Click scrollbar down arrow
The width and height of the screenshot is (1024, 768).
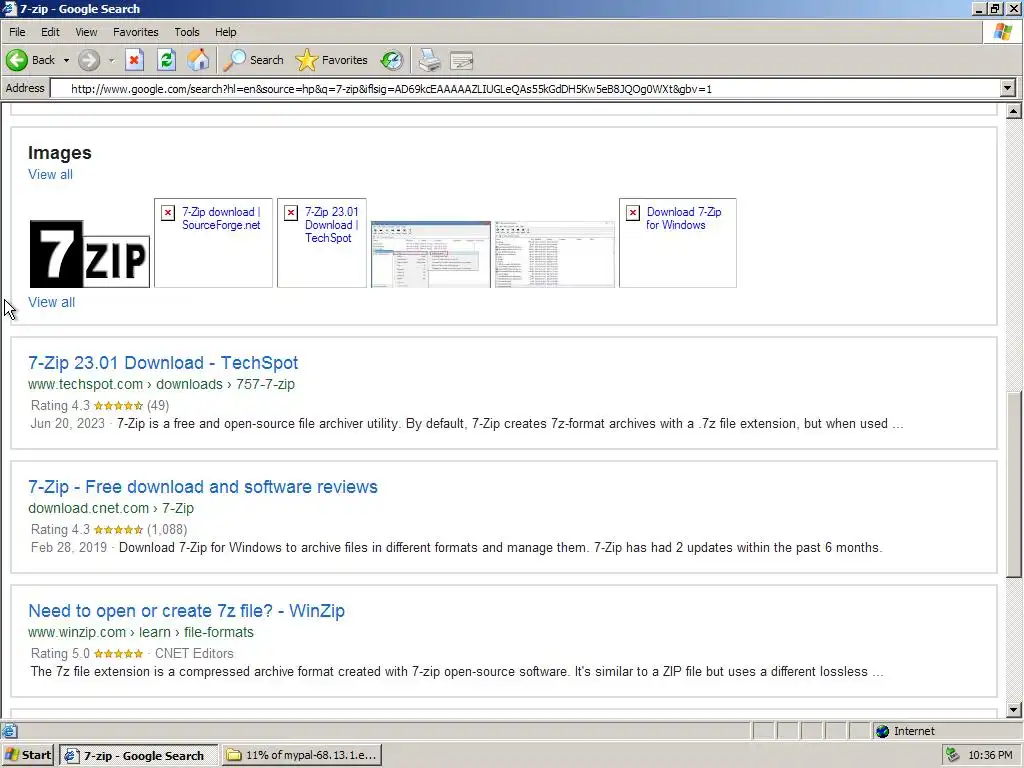pyautogui.click(x=1014, y=710)
